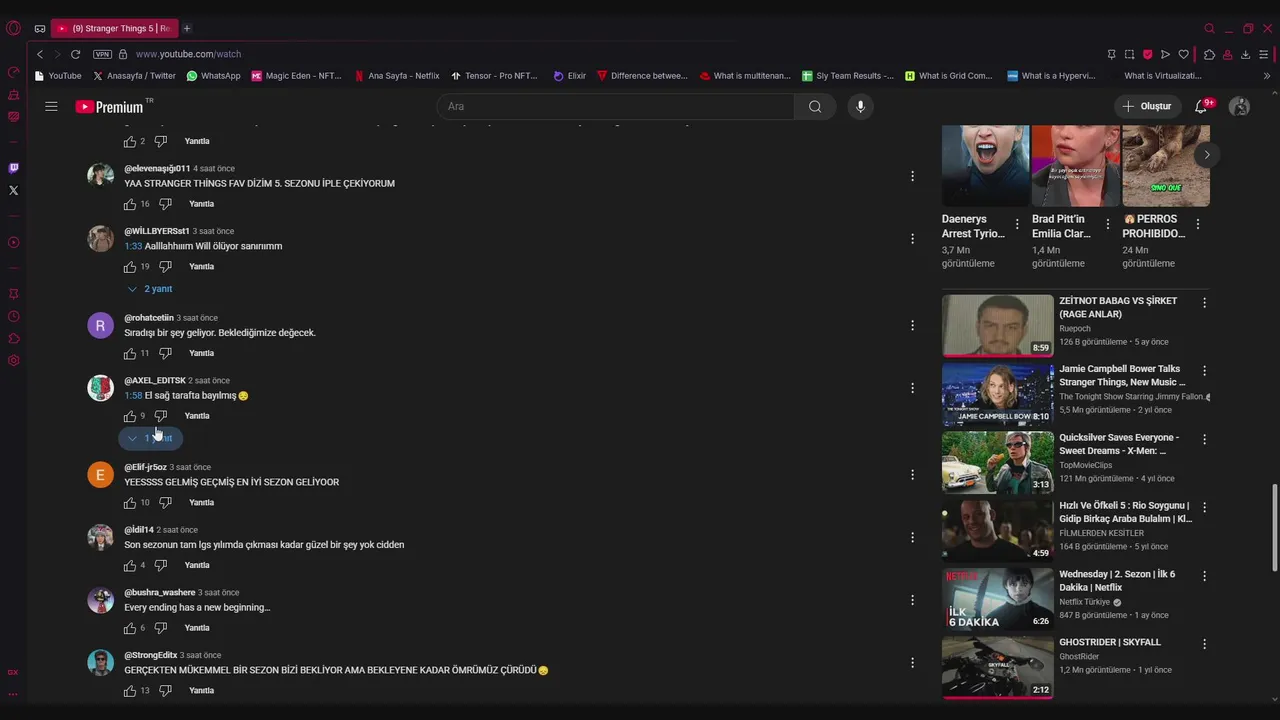Like the comment by @elevenaşığı011
The image size is (1280, 720).
[130, 204]
